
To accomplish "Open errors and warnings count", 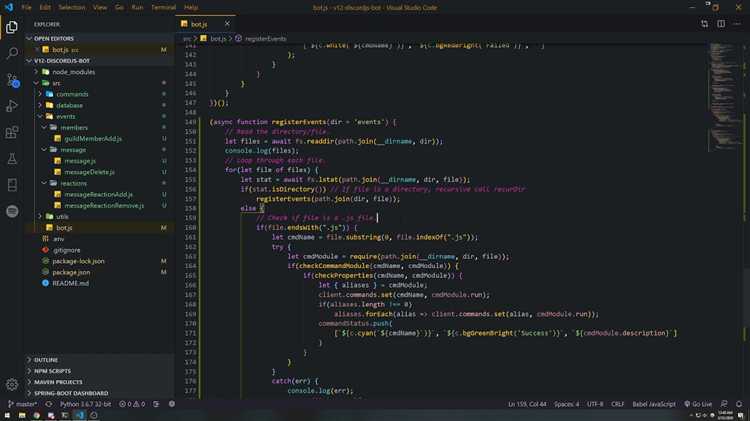I will [x=132, y=404].
